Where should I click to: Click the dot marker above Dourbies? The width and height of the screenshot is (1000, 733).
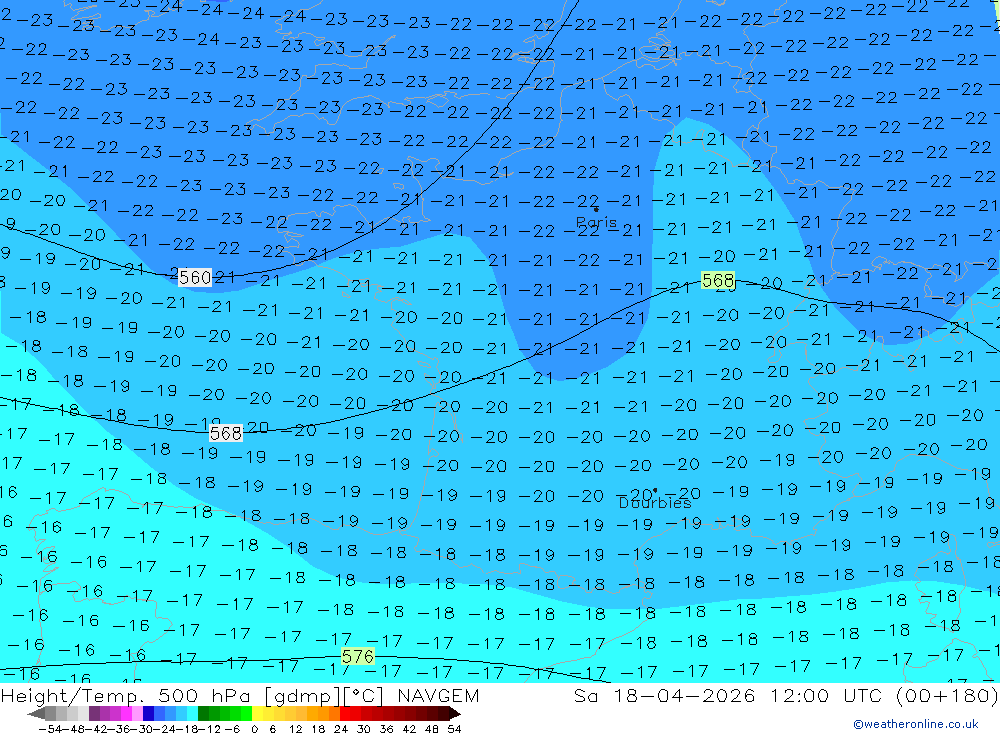click(655, 491)
